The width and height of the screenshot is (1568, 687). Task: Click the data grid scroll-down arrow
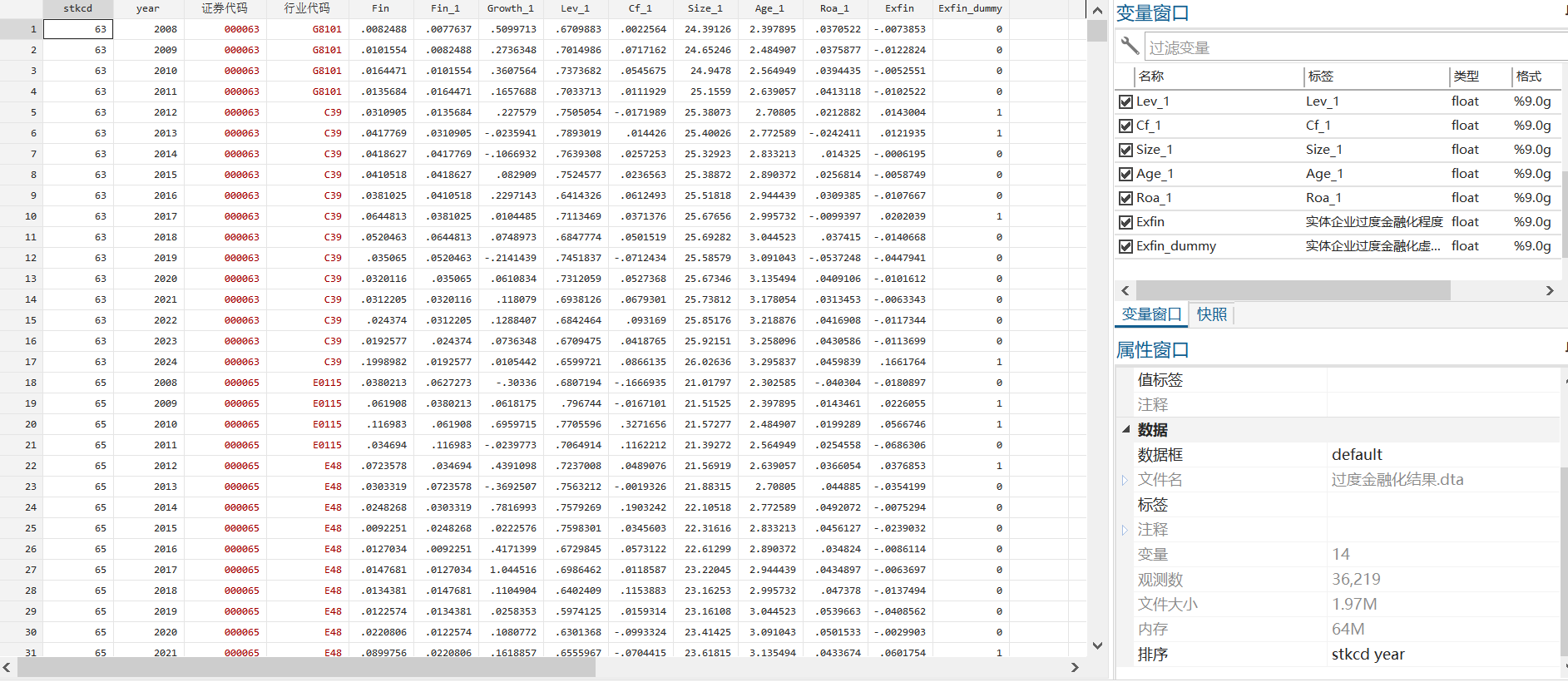(1097, 645)
